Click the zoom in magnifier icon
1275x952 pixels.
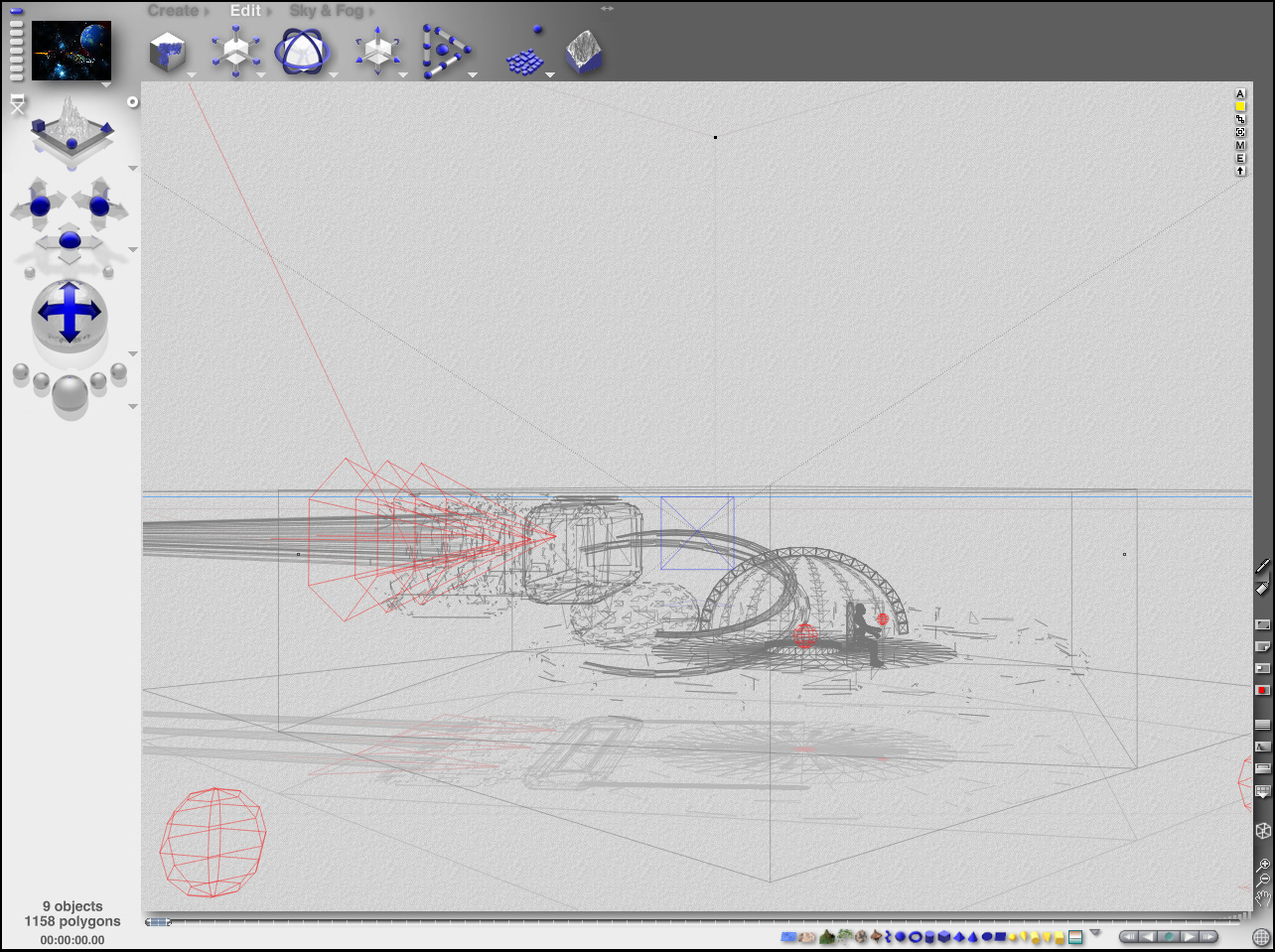1263,866
